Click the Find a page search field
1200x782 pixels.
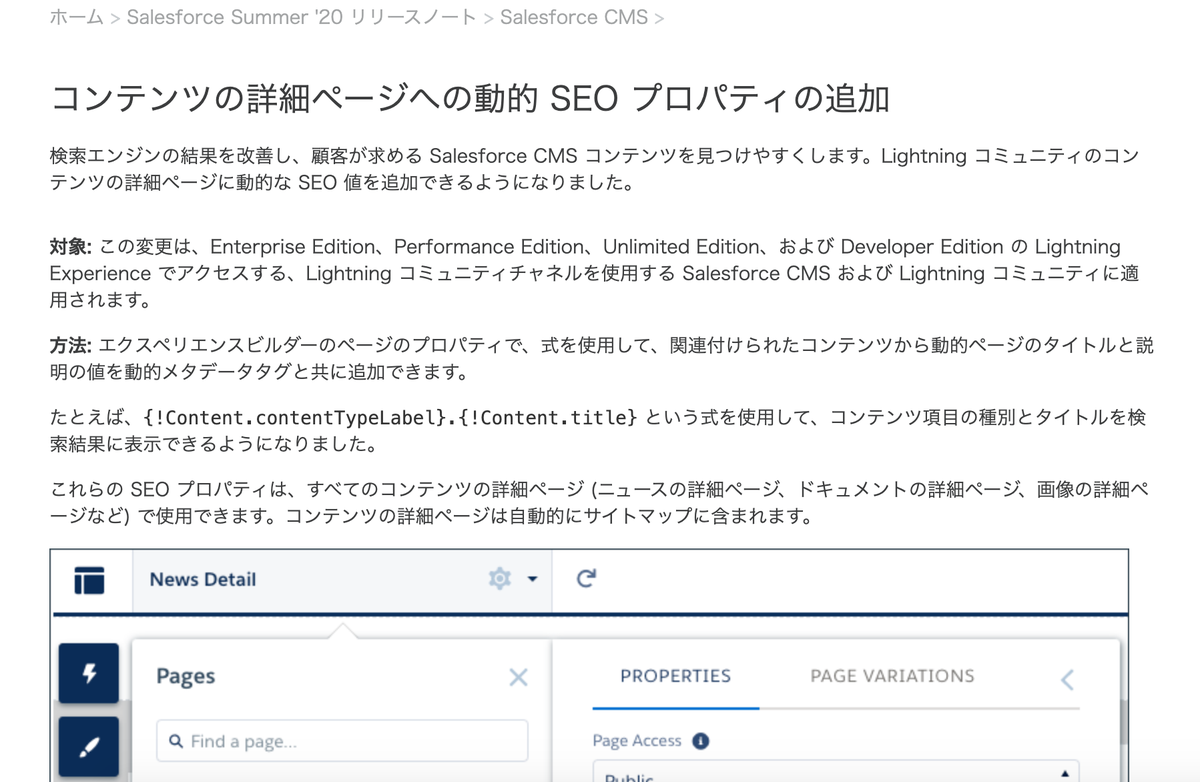coord(342,741)
